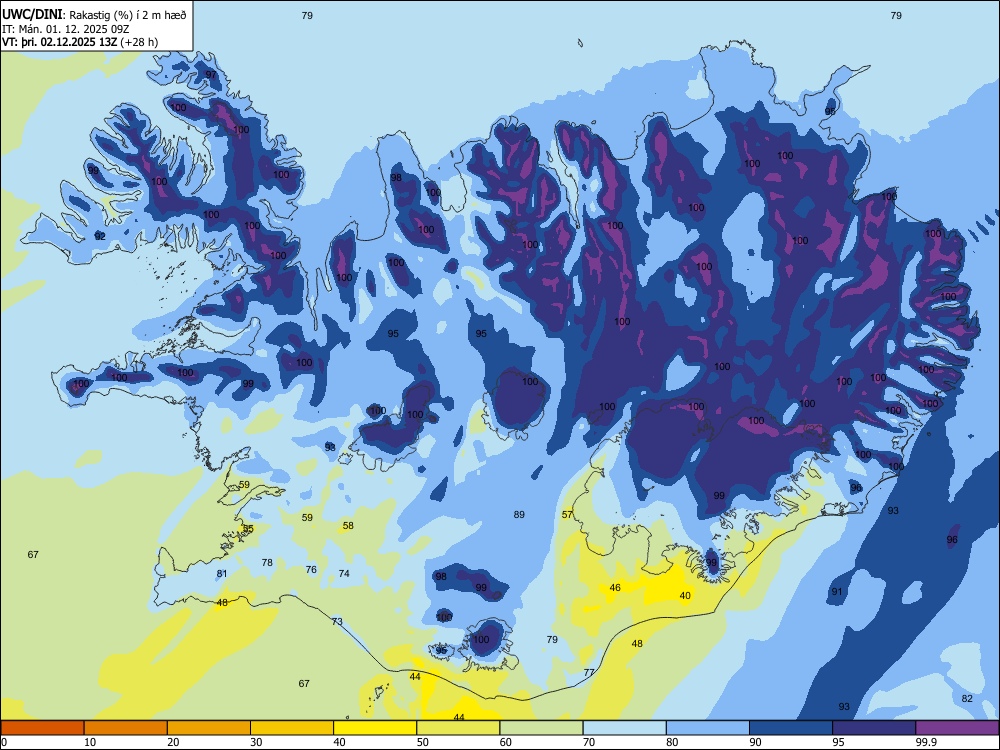1000x750 pixels.
Task: Click the humidity value 76 on the map
Action: tap(311, 570)
